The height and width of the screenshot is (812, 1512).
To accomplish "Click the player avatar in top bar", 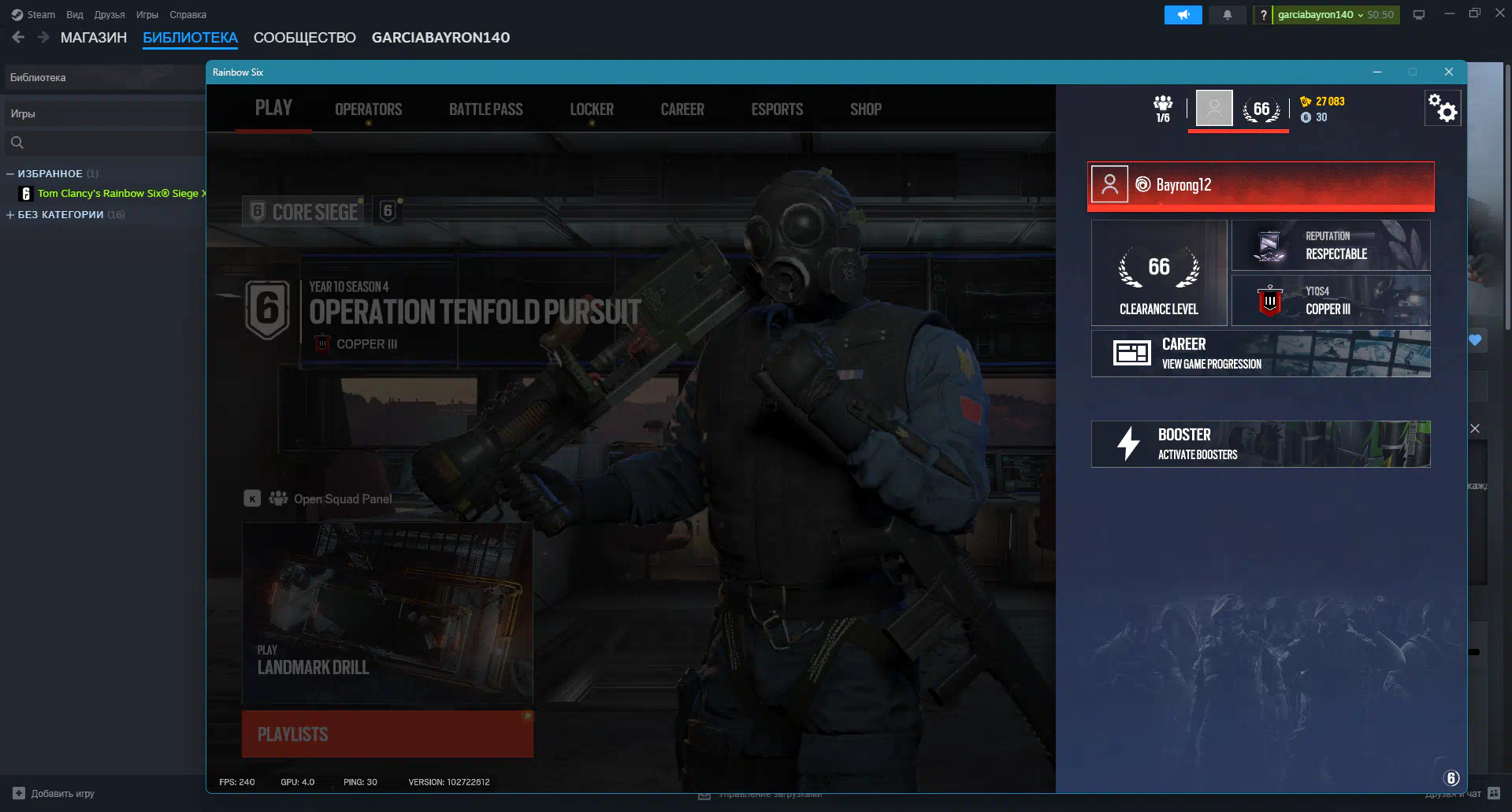I will pos(1213,108).
